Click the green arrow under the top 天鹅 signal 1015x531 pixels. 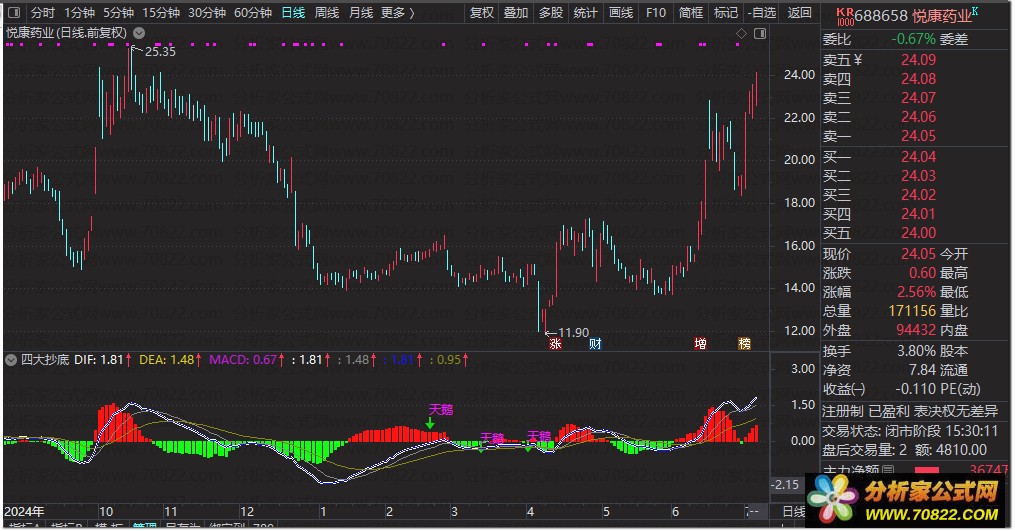430,423
